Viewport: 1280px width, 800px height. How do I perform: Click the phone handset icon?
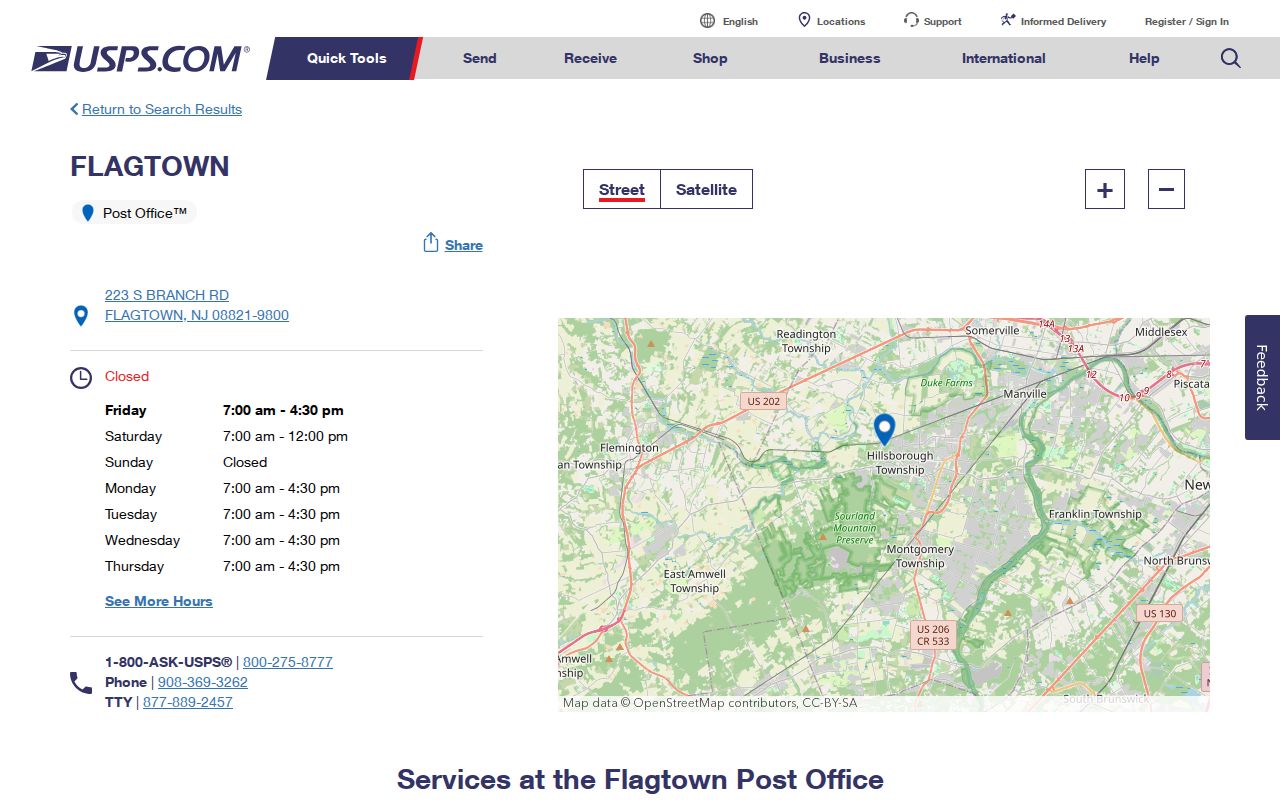[x=81, y=683]
